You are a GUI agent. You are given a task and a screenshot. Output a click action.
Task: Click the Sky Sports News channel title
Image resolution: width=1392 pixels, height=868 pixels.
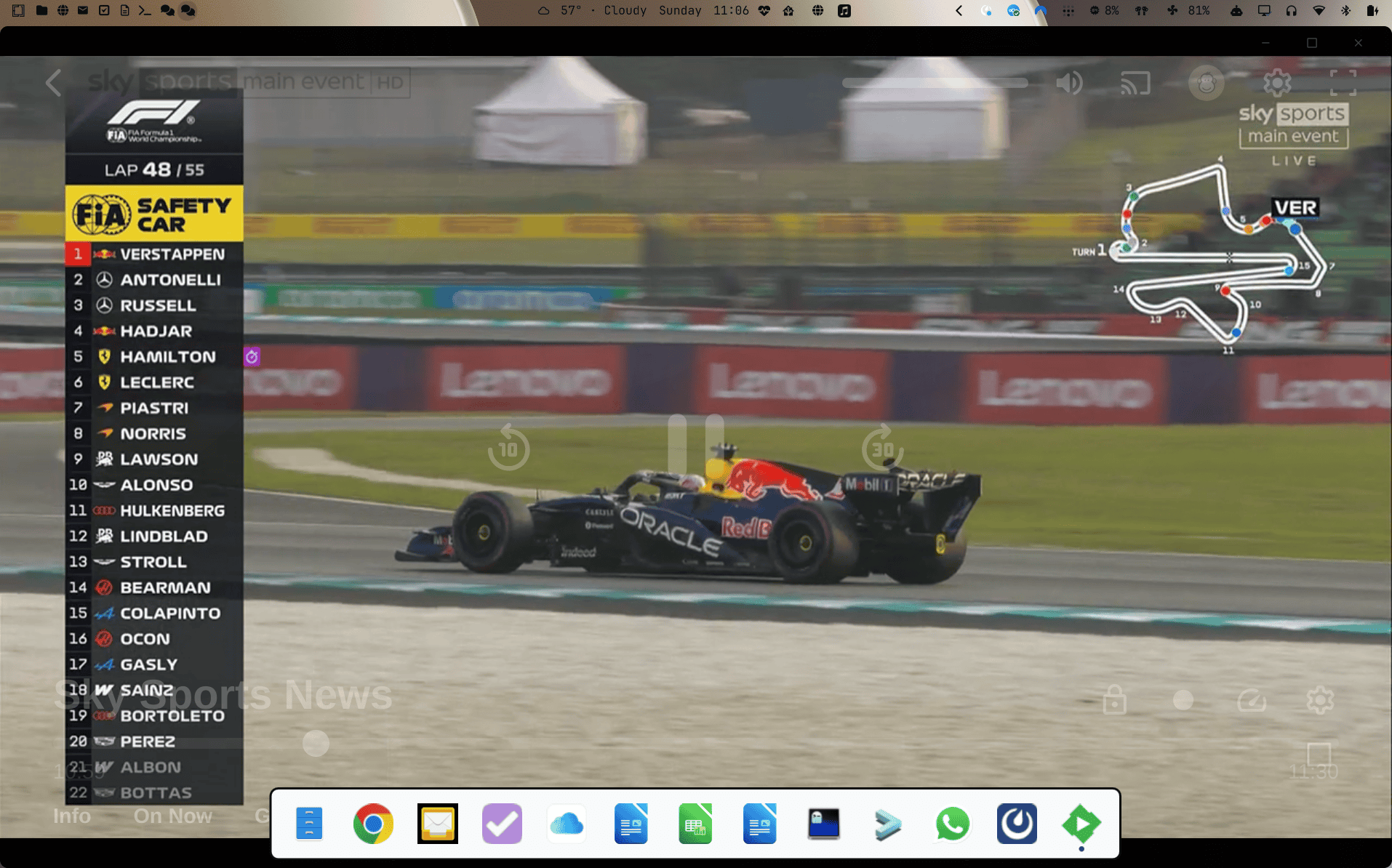coord(223,694)
